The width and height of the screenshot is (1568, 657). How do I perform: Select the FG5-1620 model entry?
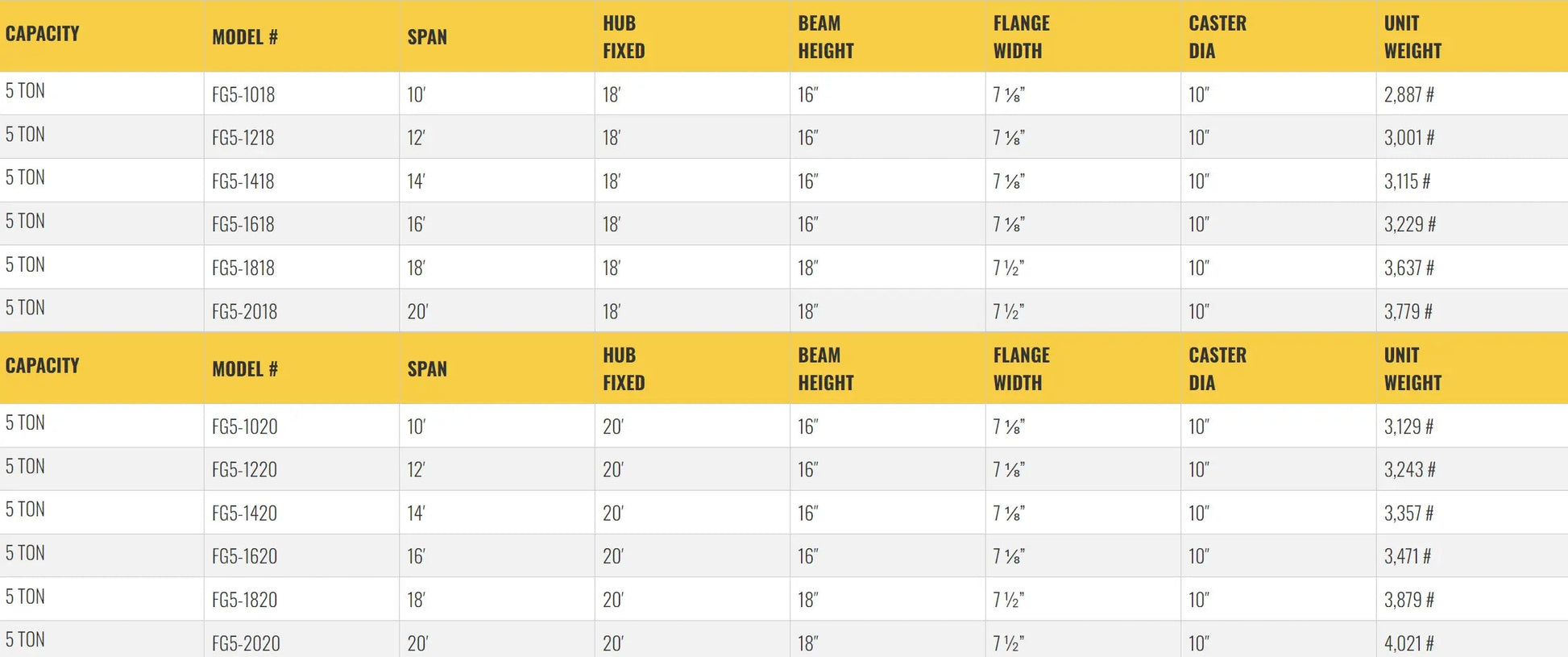tap(244, 556)
